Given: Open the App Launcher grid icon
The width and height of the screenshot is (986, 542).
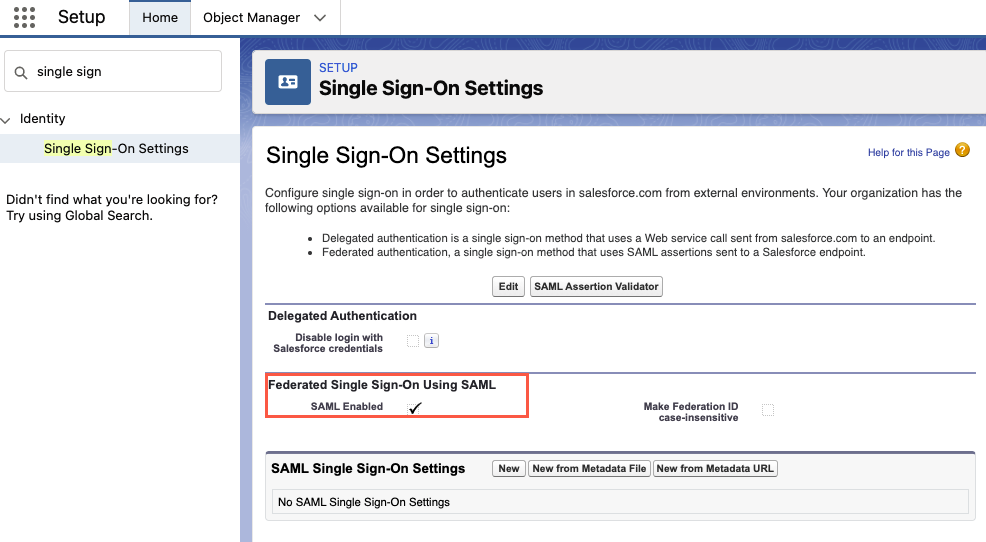Looking at the screenshot, I should pos(25,17).
